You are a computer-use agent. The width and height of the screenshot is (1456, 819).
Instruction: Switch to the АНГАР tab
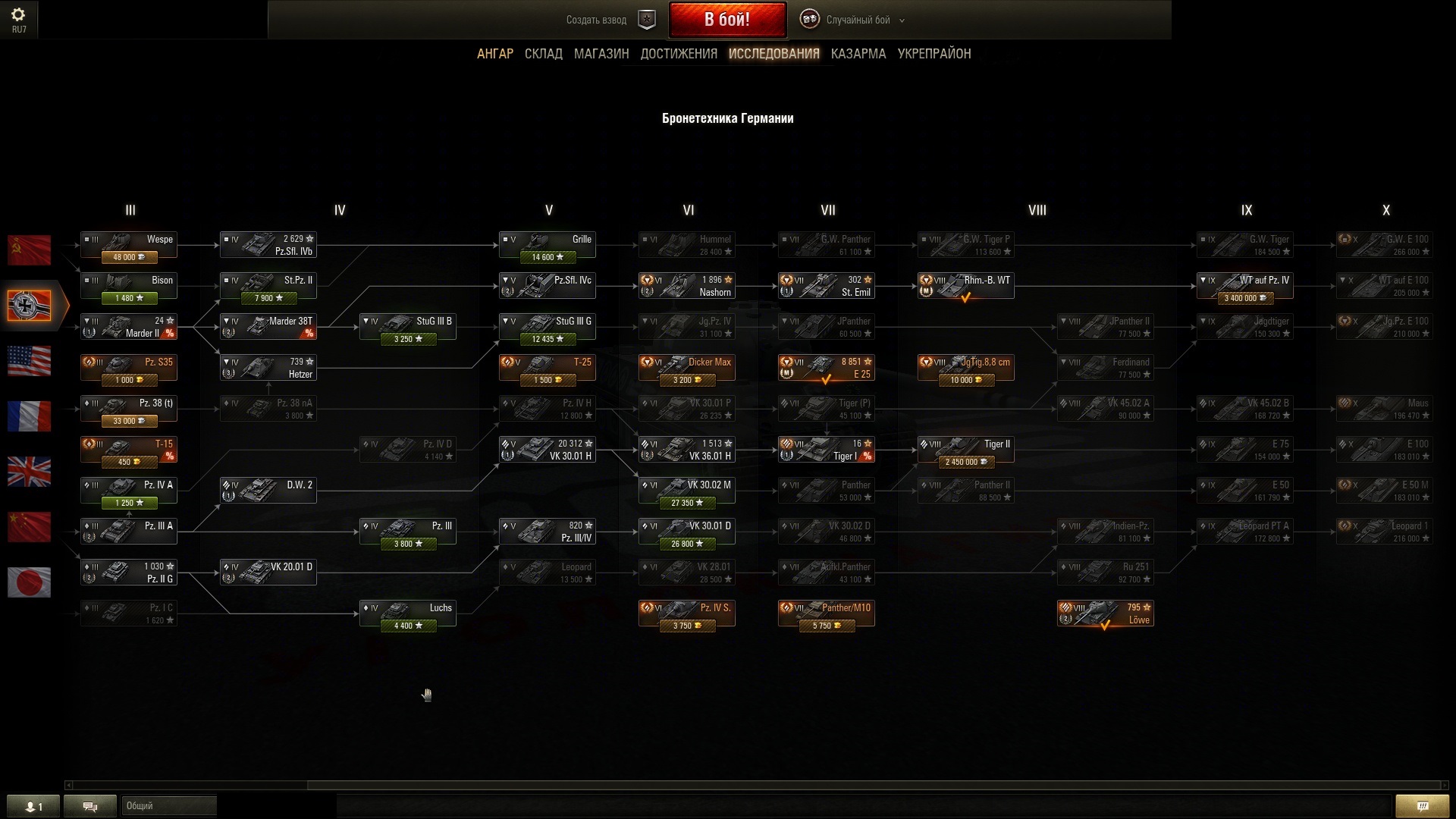pos(495,54)
